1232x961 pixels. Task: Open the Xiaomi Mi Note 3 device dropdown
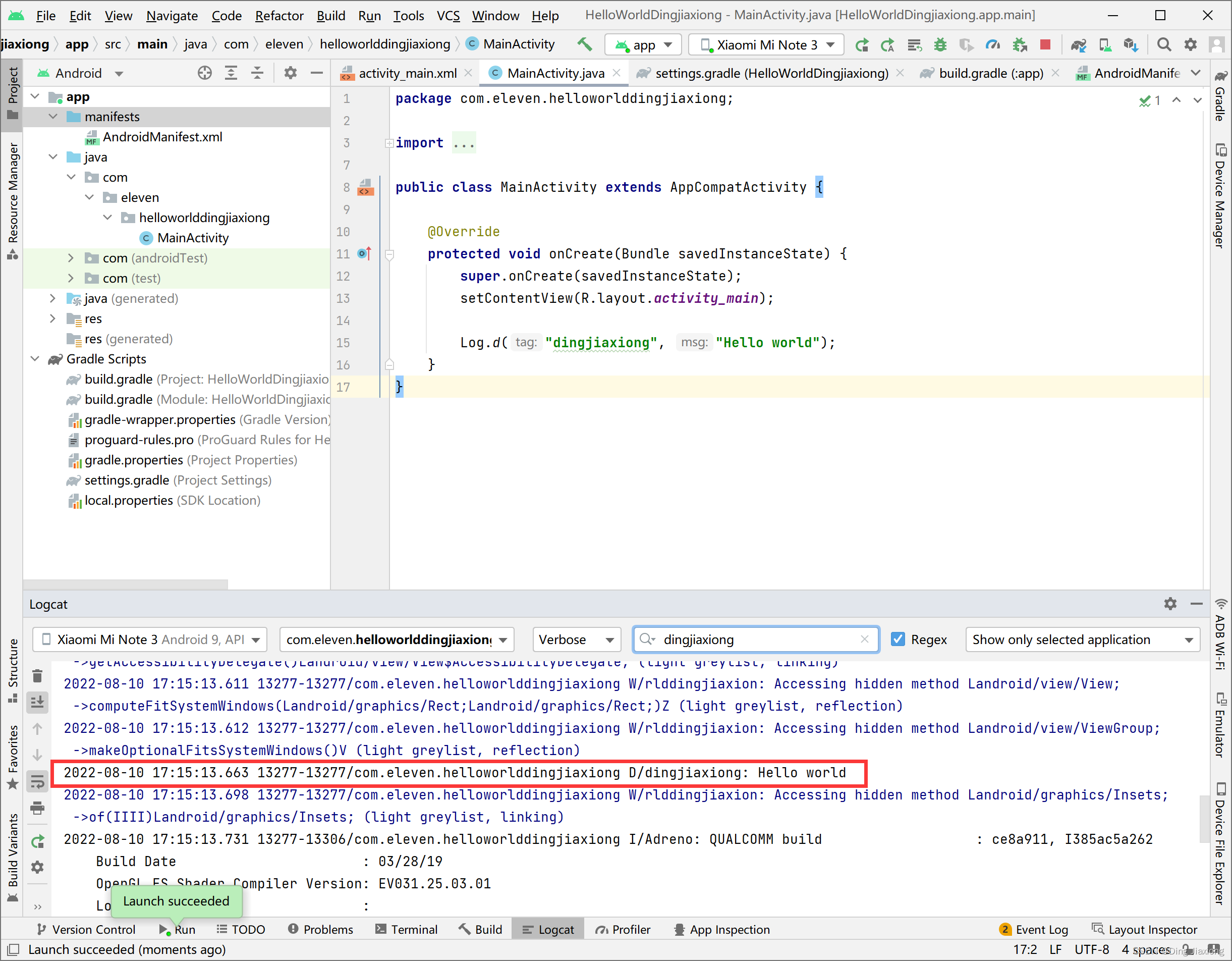pos(766,44)
